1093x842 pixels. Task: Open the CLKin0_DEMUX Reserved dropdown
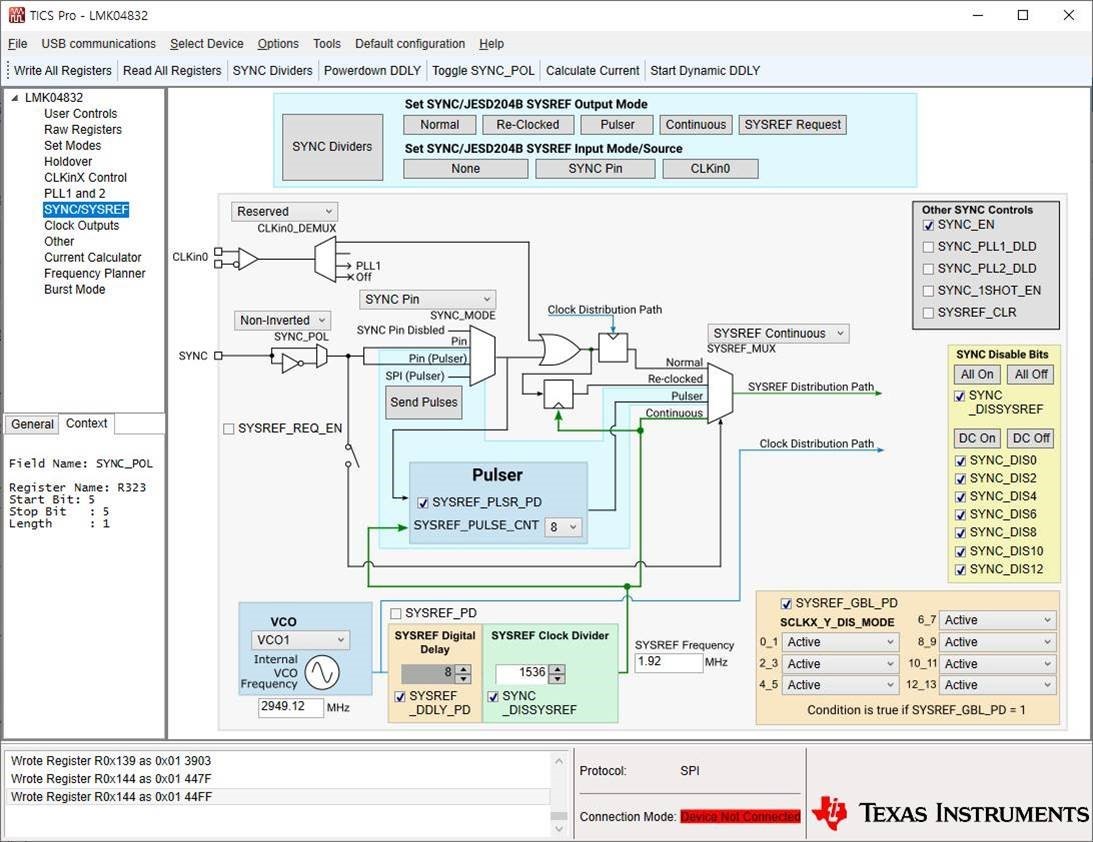tap(284, 211)
